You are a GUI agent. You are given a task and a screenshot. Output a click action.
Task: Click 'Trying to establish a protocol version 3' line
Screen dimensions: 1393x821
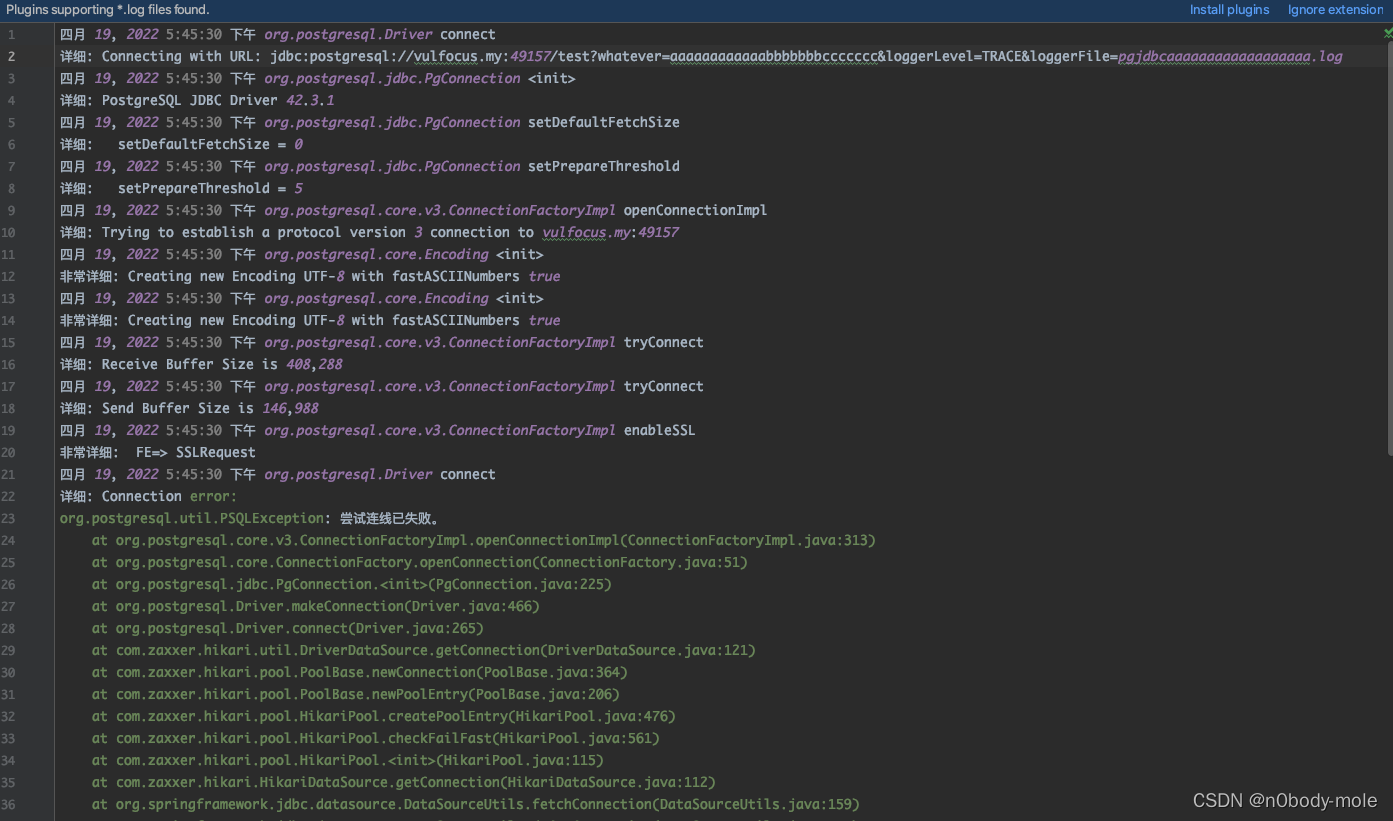click(x=369, y=232)
